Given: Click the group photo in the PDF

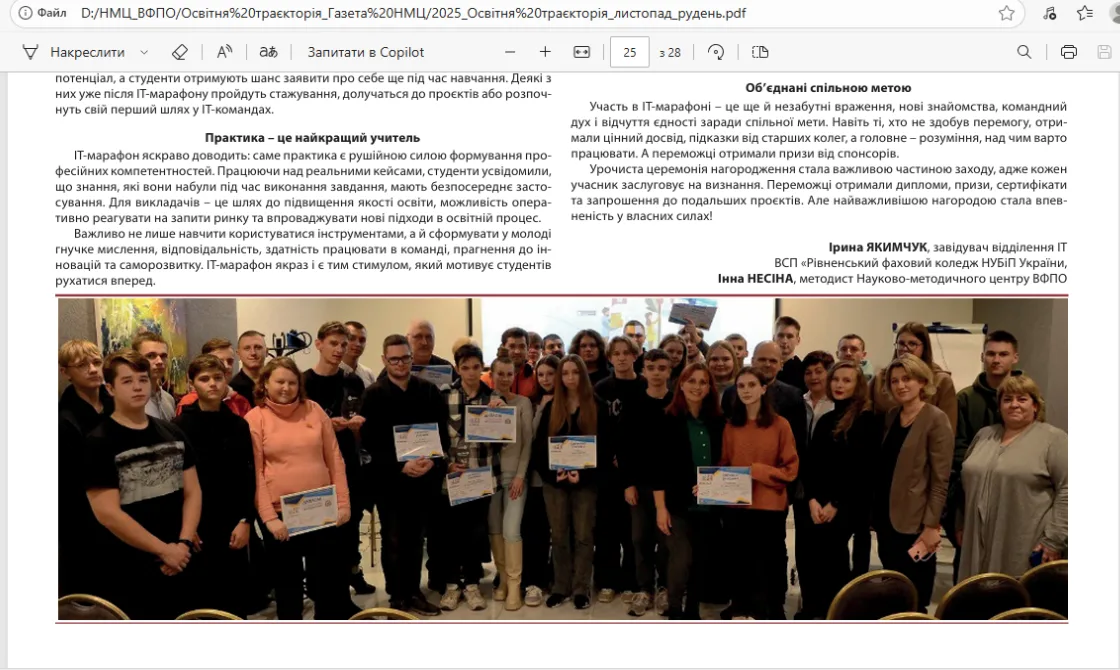Looking at the screenshot, I should [x=562, y=458].
